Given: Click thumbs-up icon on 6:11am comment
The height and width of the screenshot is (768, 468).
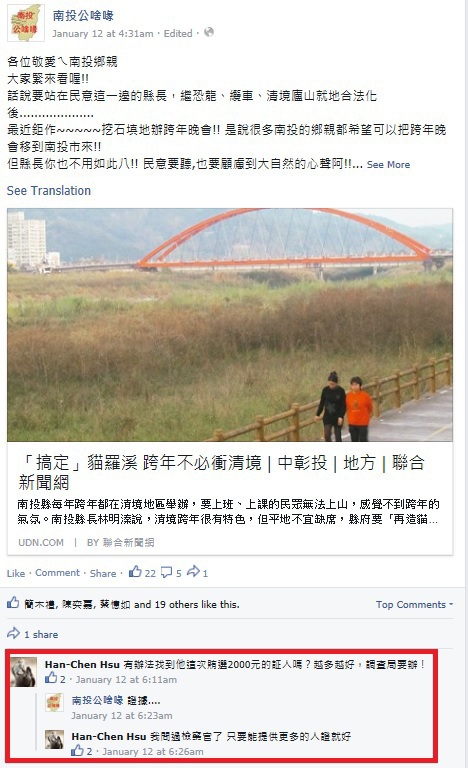Looking at the screenshot, I should click(51, 678).
